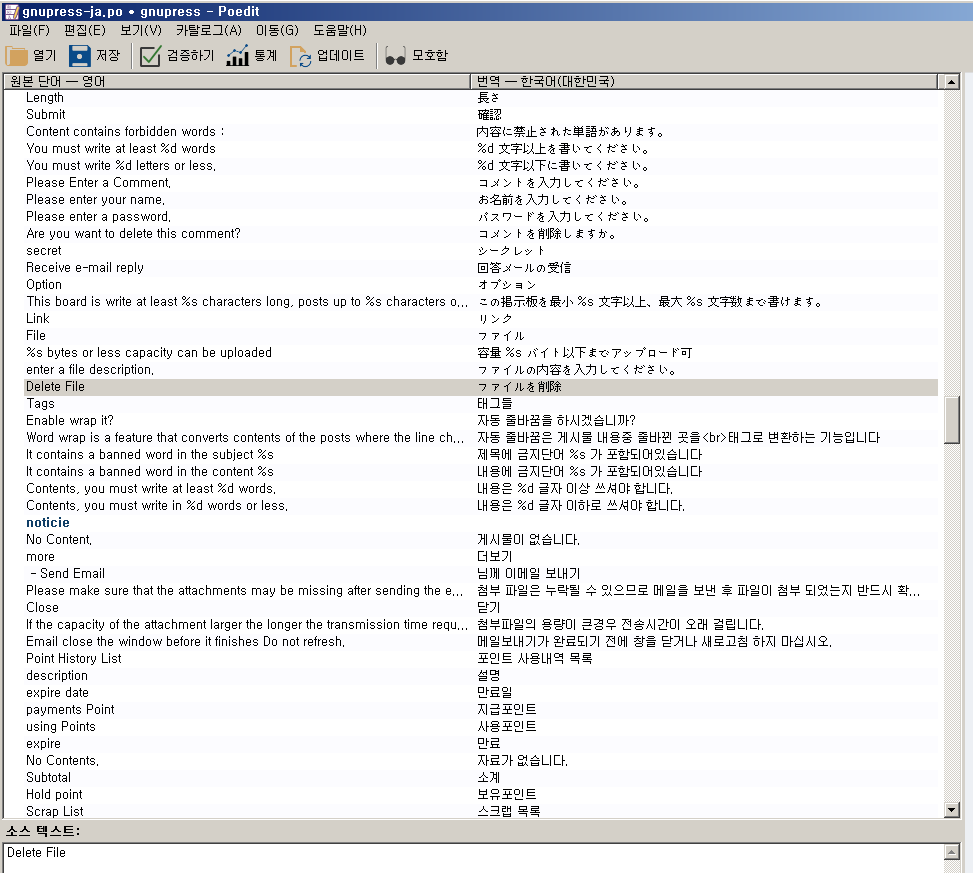Screen dimensions: 973x873
Task: Click the Open (열기) folder icon
Action: pos(17,56)
